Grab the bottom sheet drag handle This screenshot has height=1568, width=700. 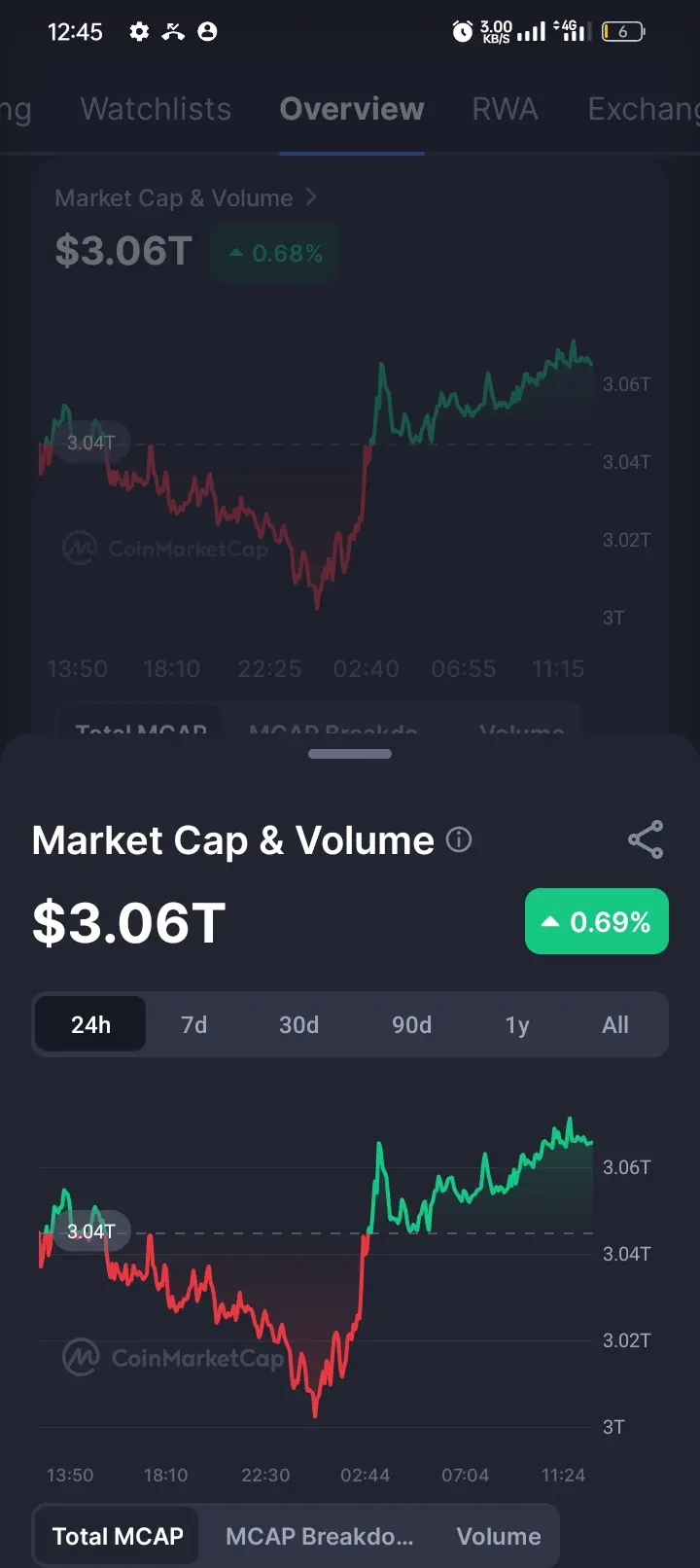click(350, 754)
